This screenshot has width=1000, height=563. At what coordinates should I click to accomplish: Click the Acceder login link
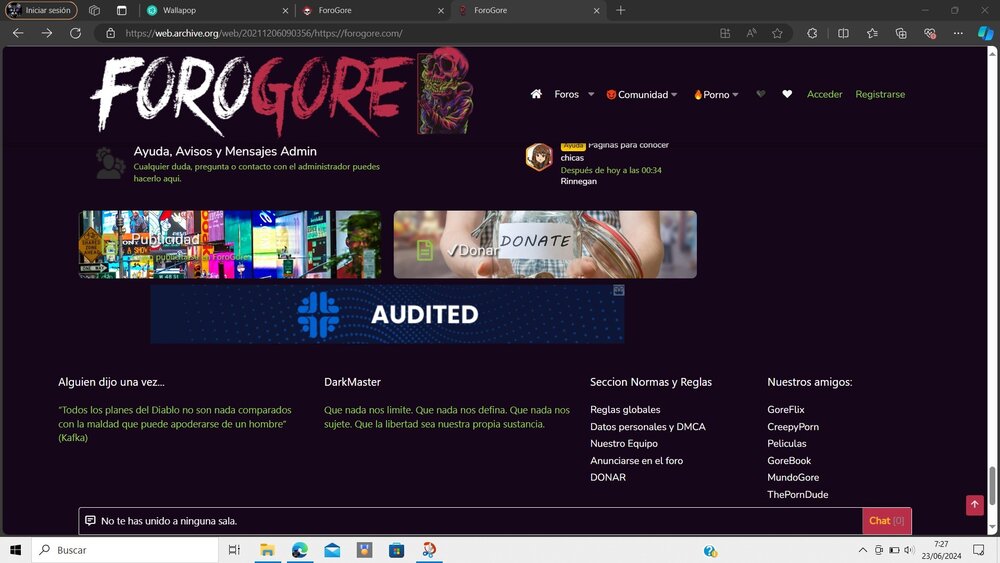(x=824, y=94)
